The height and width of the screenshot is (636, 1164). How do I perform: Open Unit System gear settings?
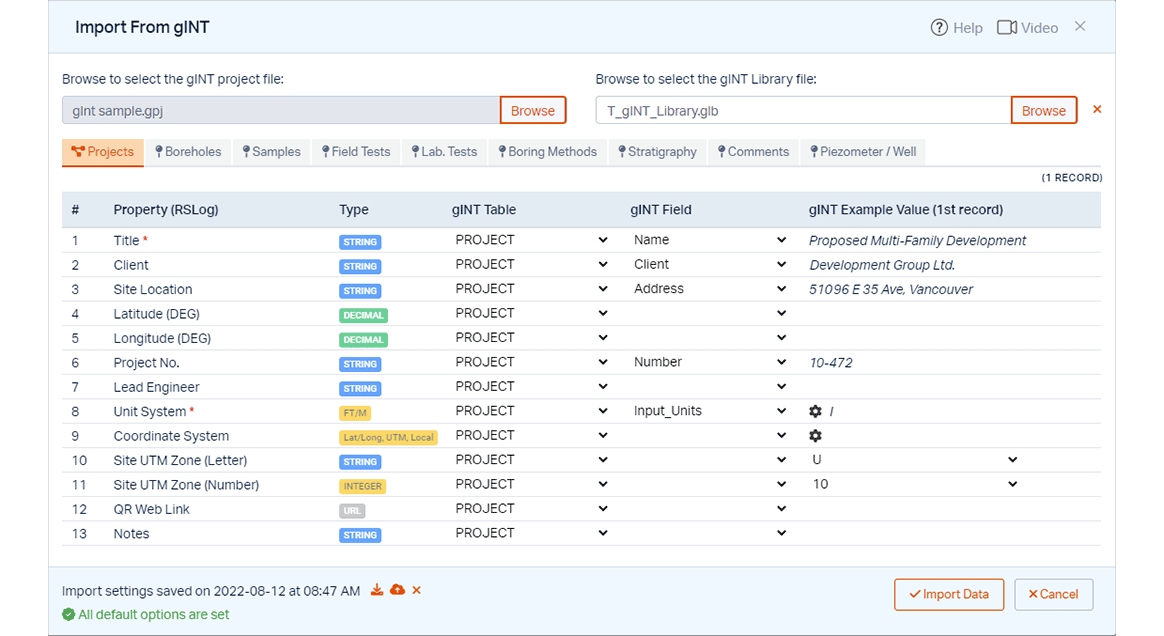815,411
